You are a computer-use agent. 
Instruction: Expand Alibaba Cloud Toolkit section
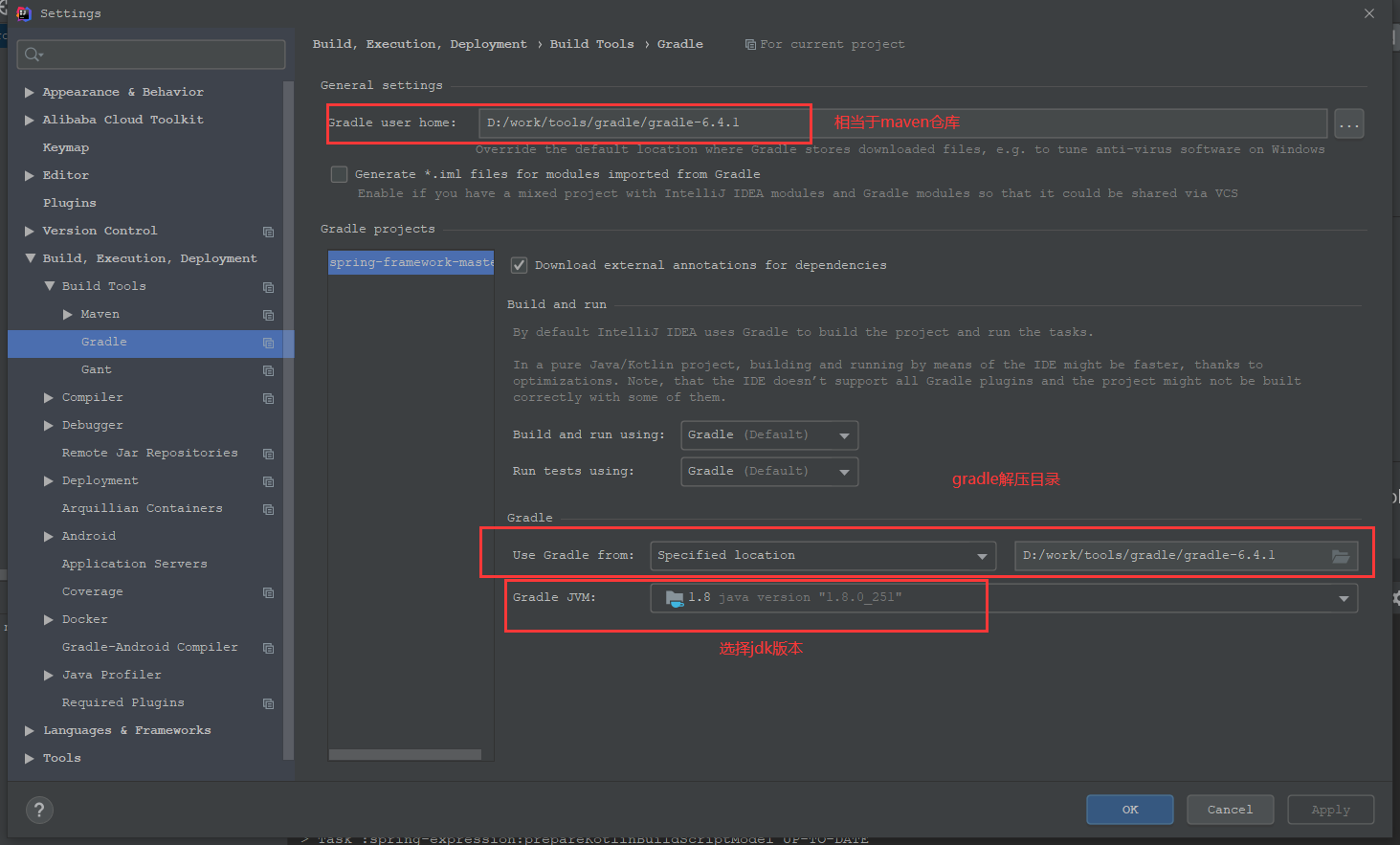coord(30,121)
